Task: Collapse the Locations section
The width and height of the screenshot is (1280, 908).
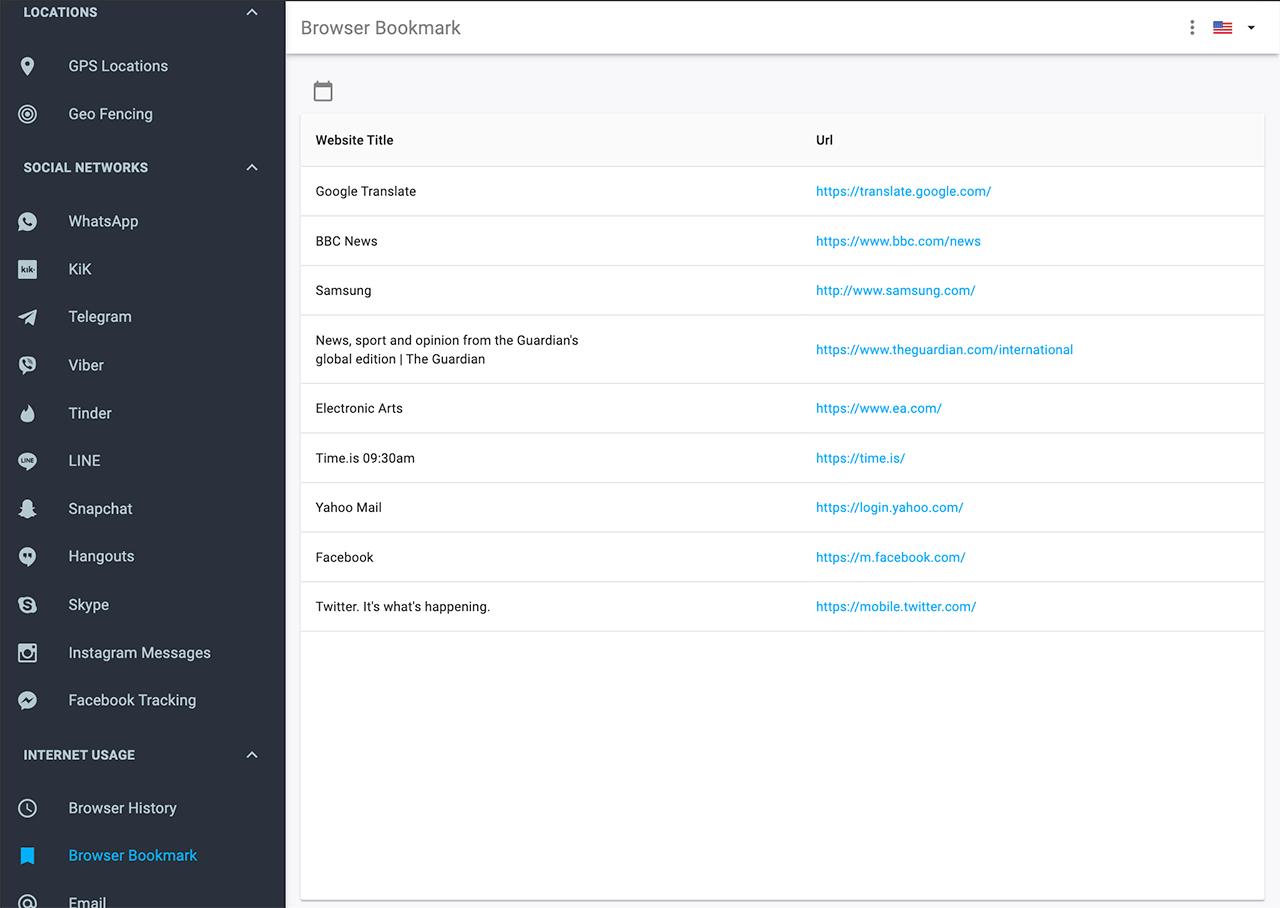Action: click(x=252, y=13)
